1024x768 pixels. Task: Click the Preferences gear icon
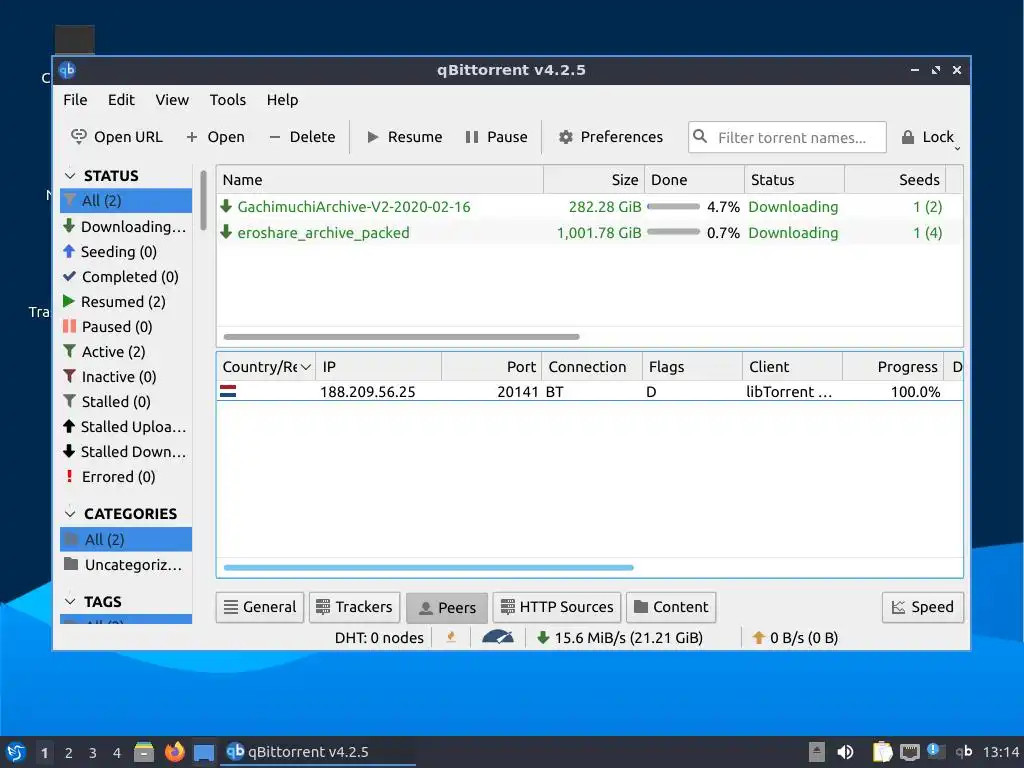[566, 137]
